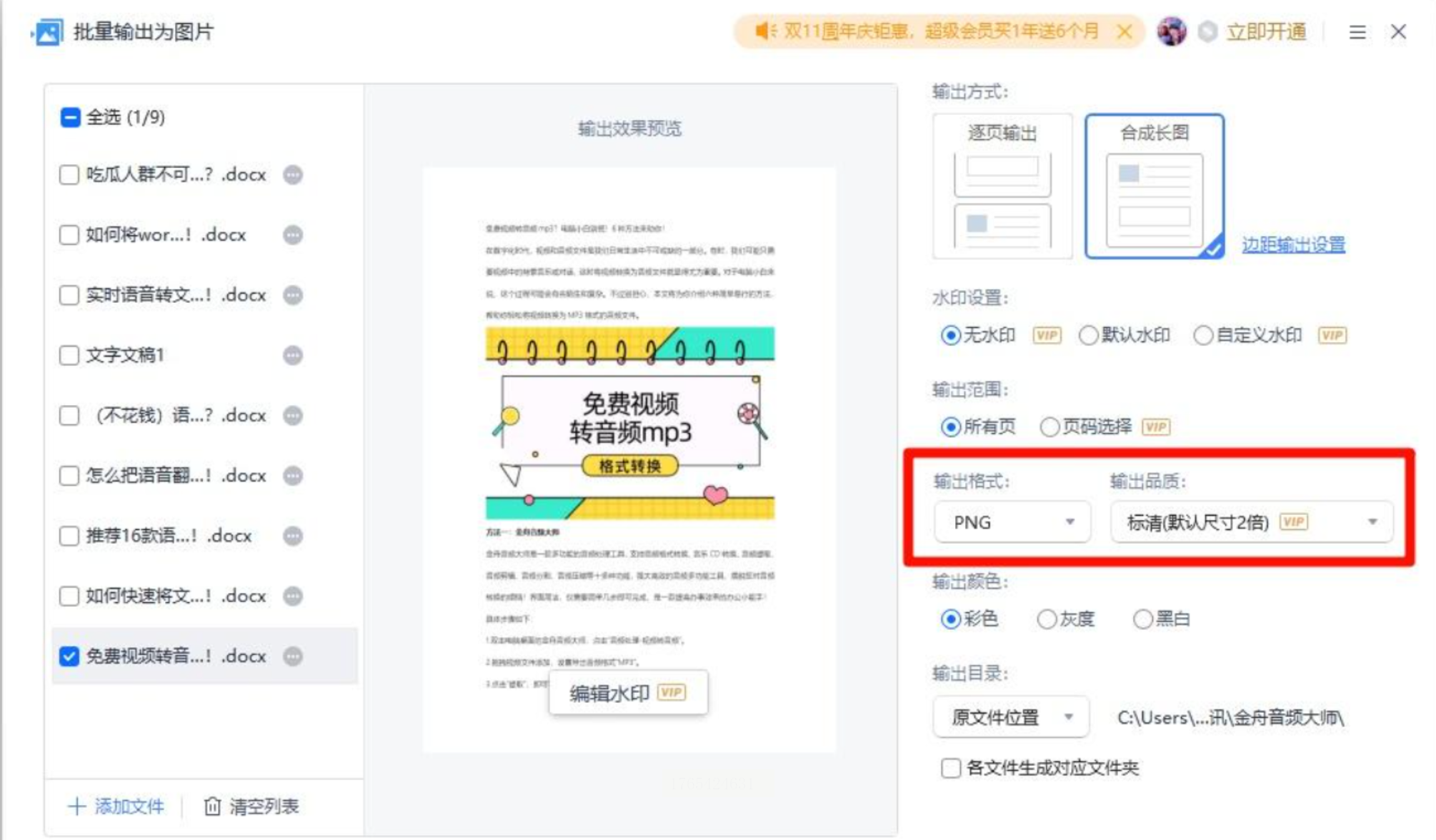Screen dimensions: 1436x840
Task: Click the 添加文件 plus icon
Action: tap(76, 806)
